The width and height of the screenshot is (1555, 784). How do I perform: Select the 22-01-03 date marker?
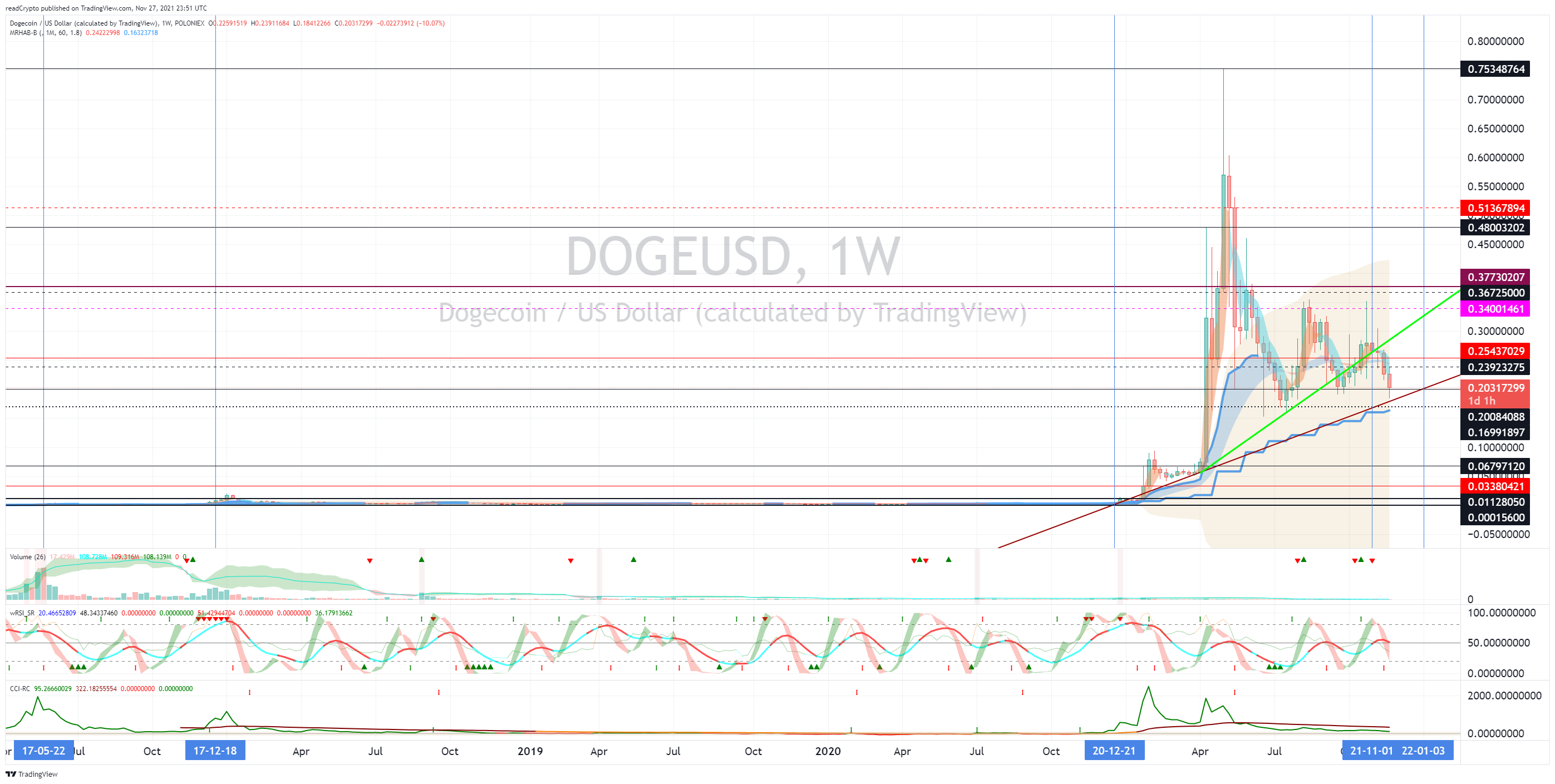(1424, 751)
